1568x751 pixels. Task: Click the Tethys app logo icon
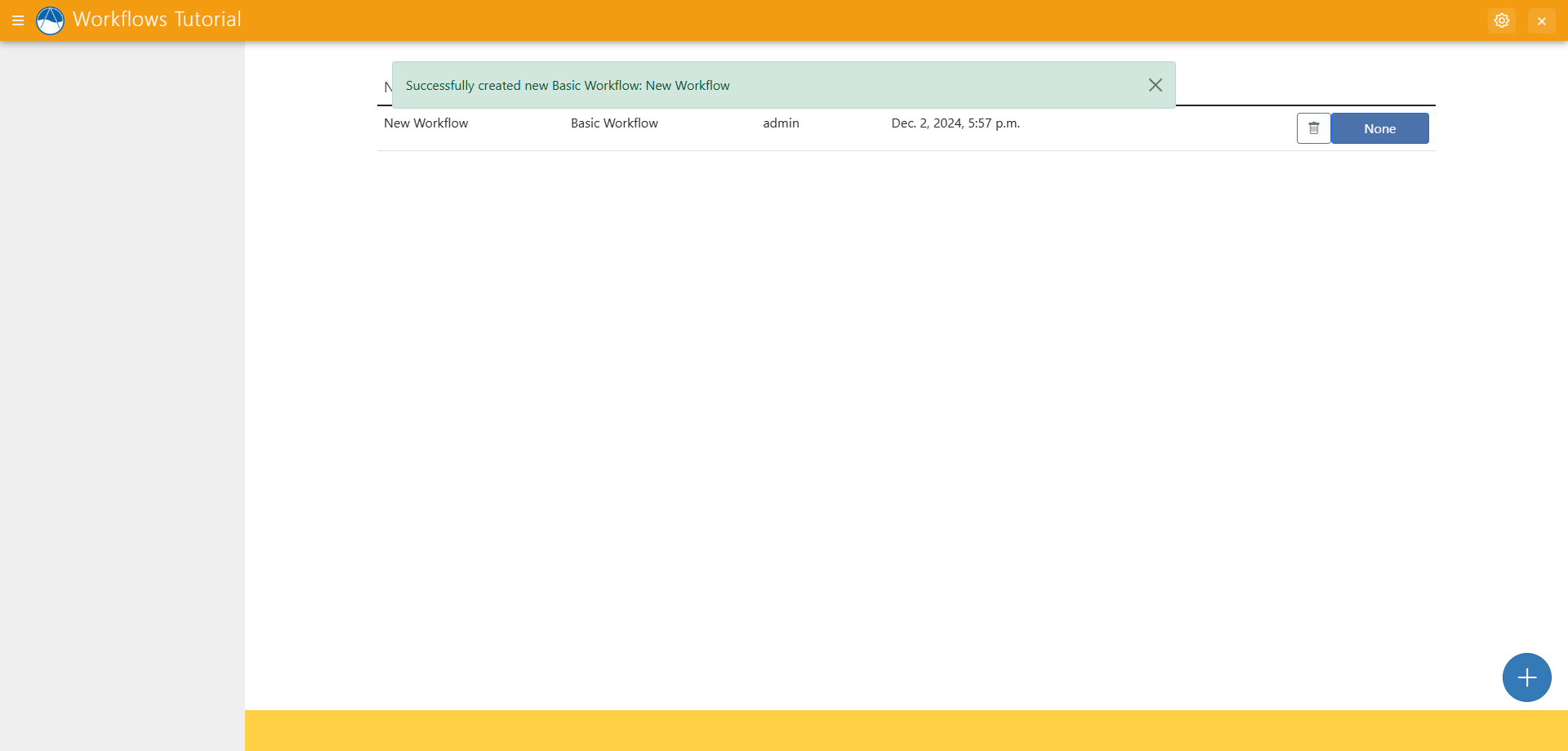click(50, 20)
